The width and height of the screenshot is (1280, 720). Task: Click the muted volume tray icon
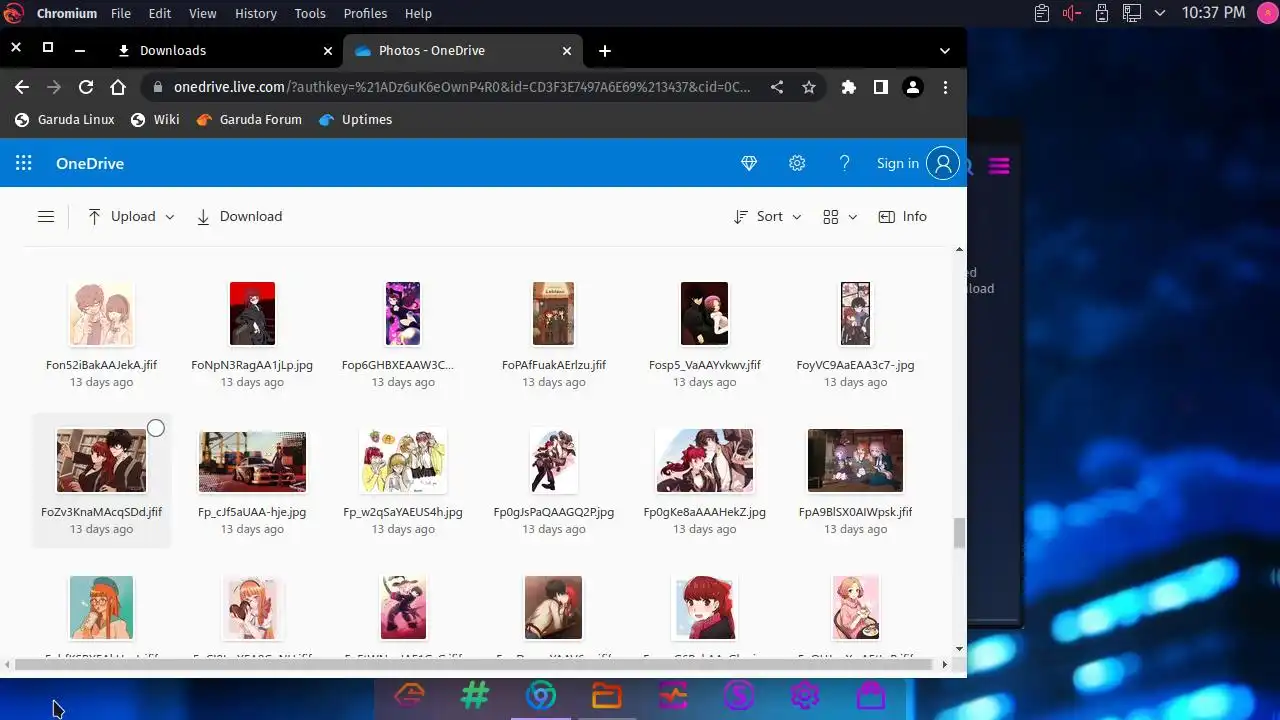(1072, 13)
